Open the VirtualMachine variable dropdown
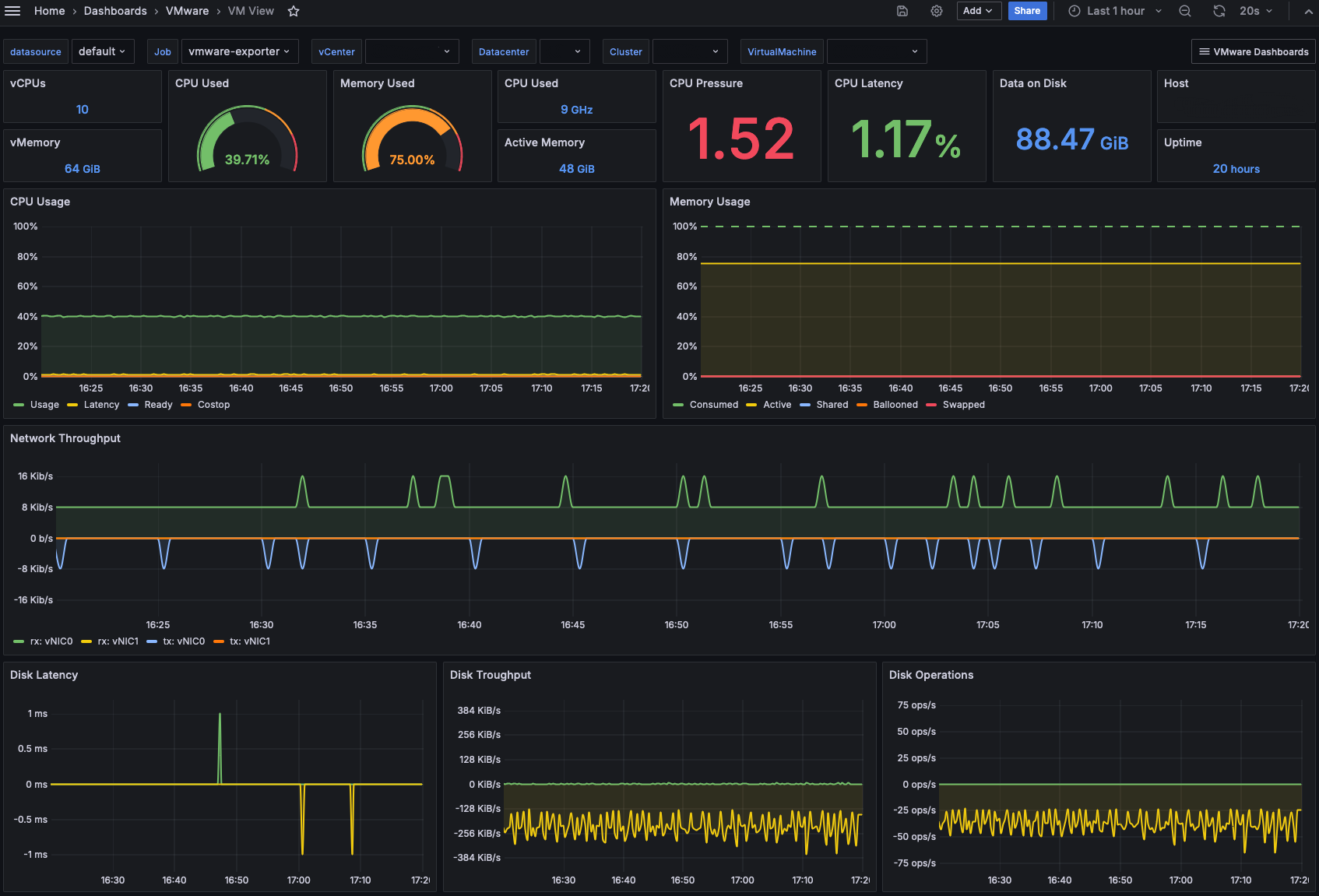This screenshot has width=1319, height=896. (x=877, y=51)
